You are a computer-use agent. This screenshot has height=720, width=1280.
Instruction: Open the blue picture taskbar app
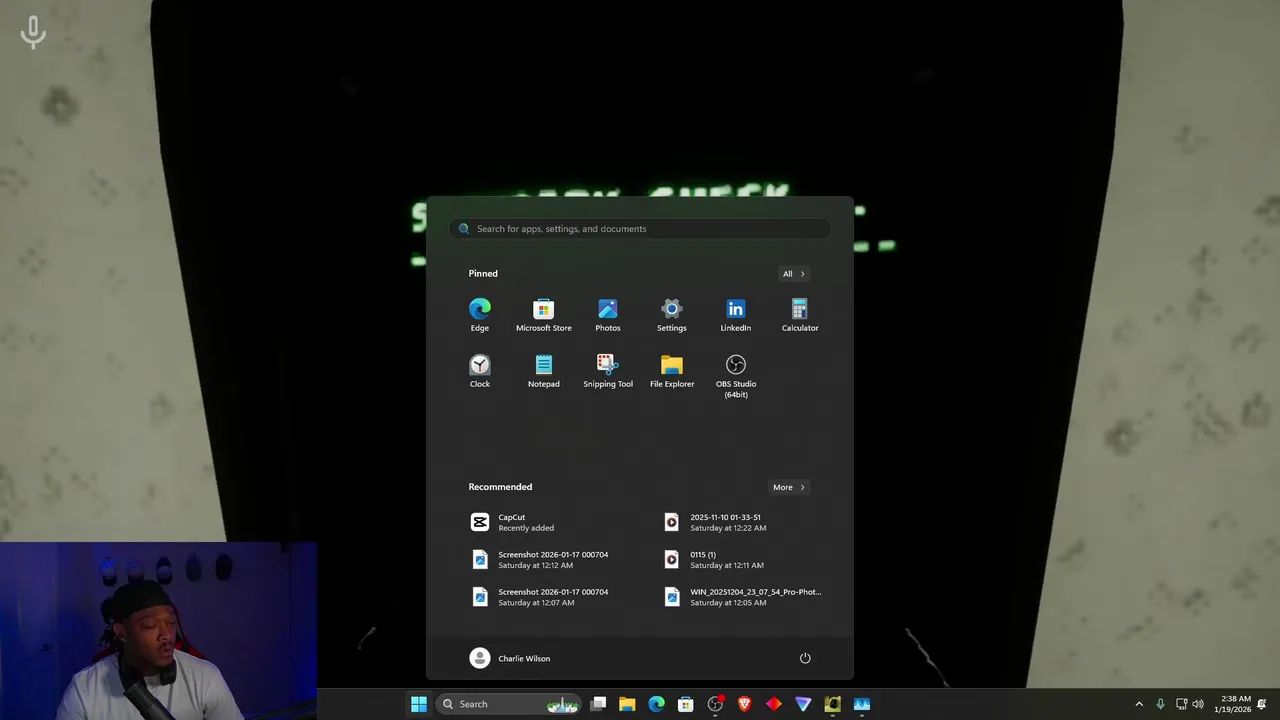point(862,704)
